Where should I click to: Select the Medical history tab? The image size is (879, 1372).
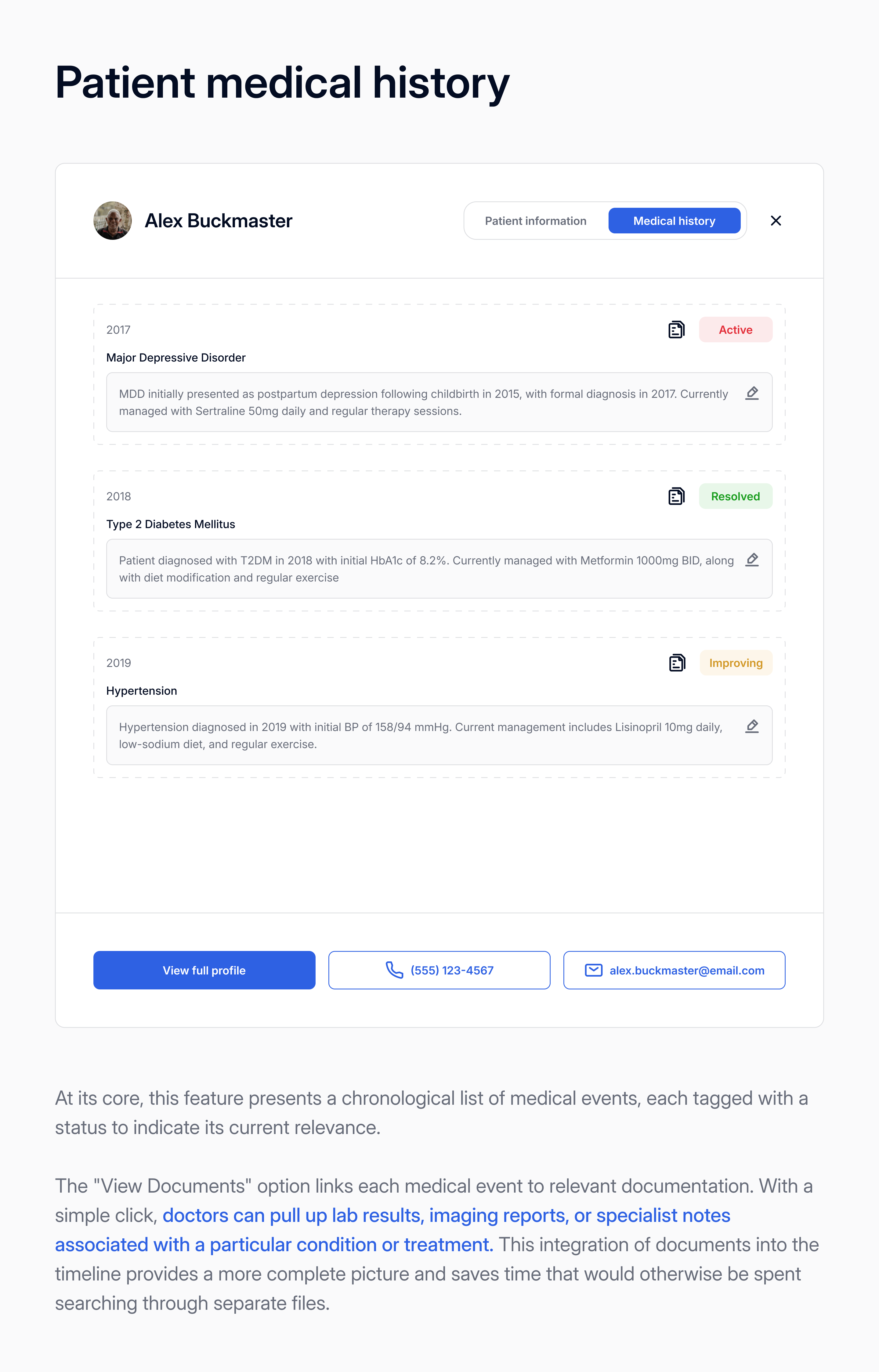click(674, 221)
